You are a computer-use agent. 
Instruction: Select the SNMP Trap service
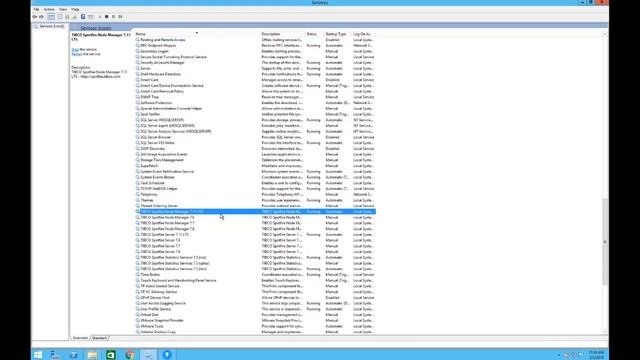[x=149, y=97]
